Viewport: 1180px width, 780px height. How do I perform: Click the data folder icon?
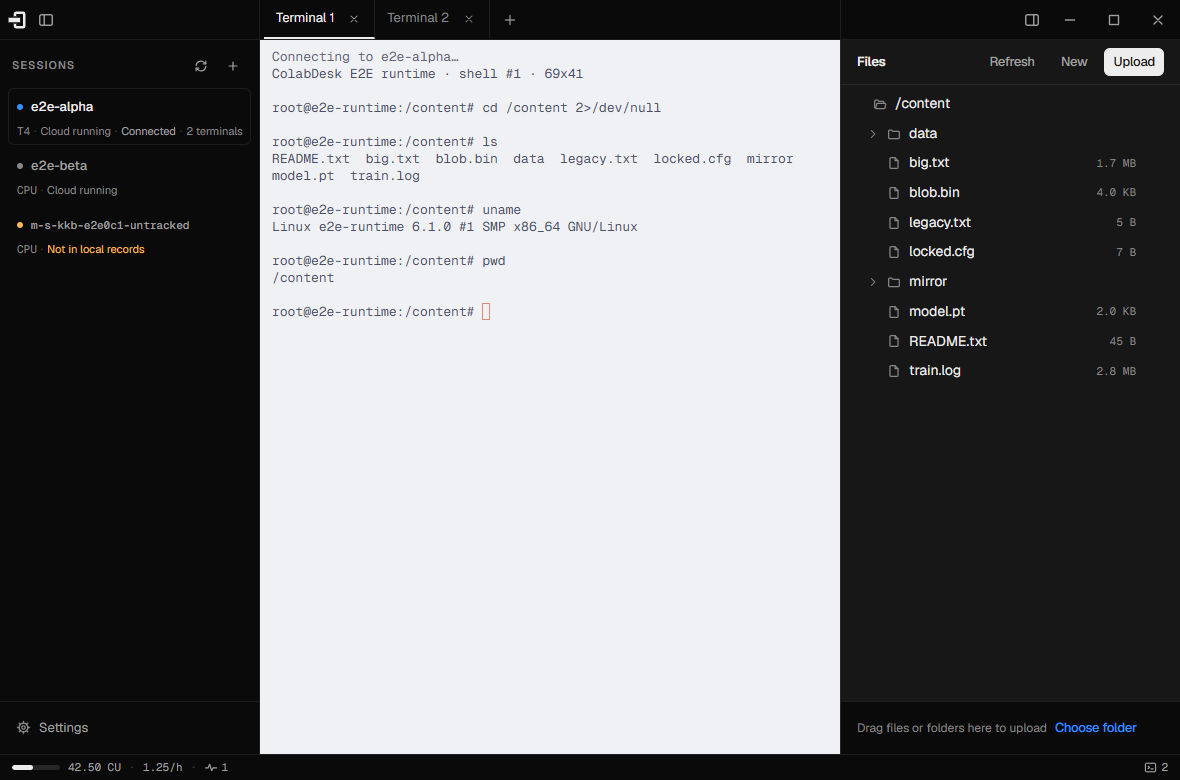point(894,134)
